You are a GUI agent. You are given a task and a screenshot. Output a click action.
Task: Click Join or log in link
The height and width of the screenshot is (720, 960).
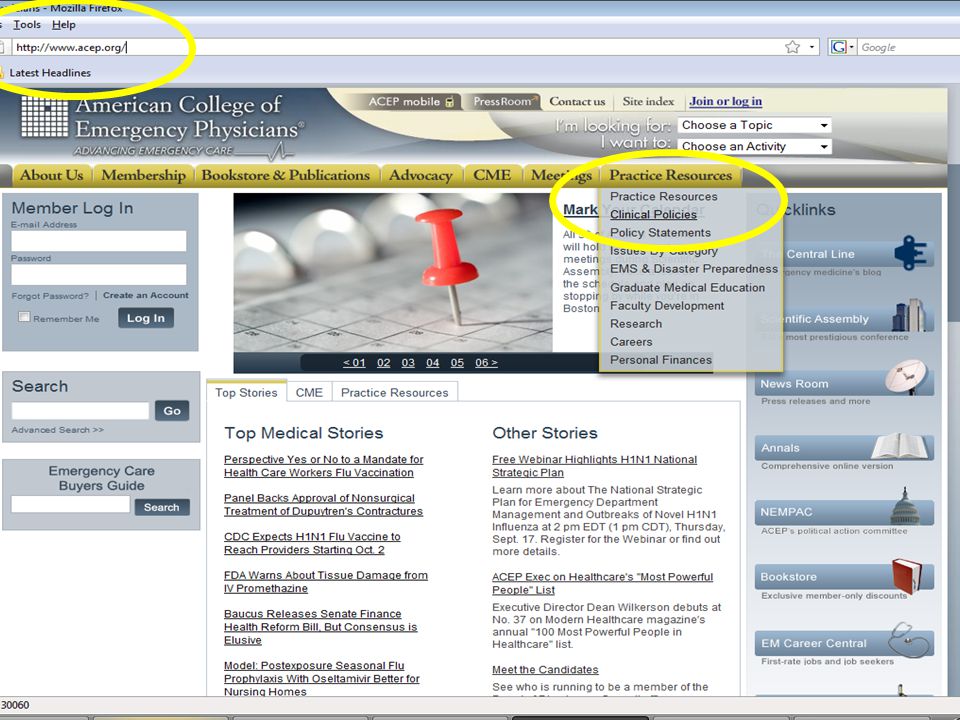click(x=726, y=102)
